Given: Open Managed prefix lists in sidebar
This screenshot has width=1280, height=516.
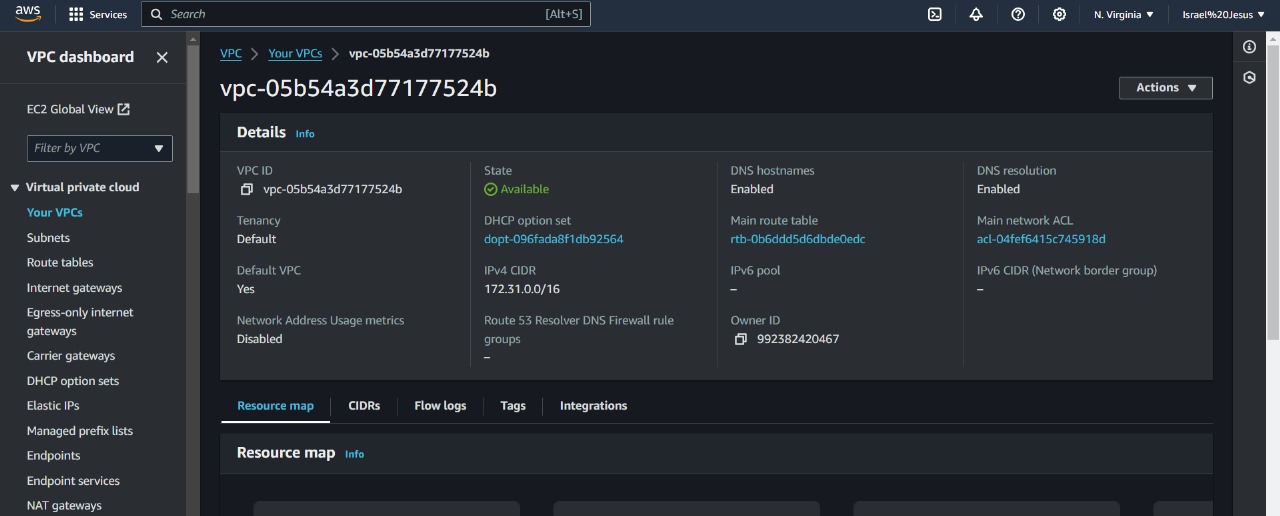Looking at the screenshot, I should (80, 431).
